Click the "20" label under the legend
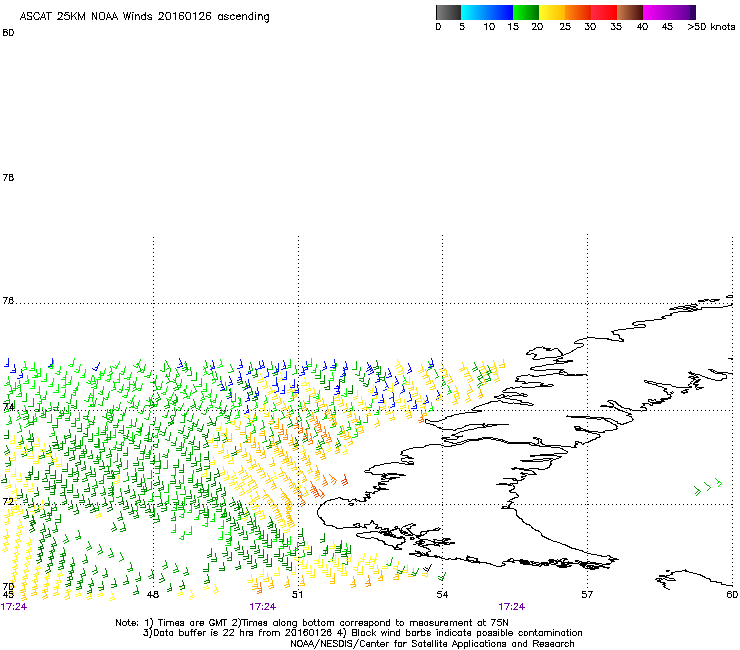Viewport: 740px width, 650px height. point(537,27)
